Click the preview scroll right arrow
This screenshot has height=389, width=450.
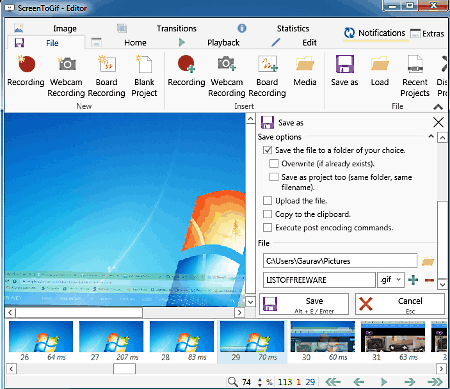pos(239,313)
